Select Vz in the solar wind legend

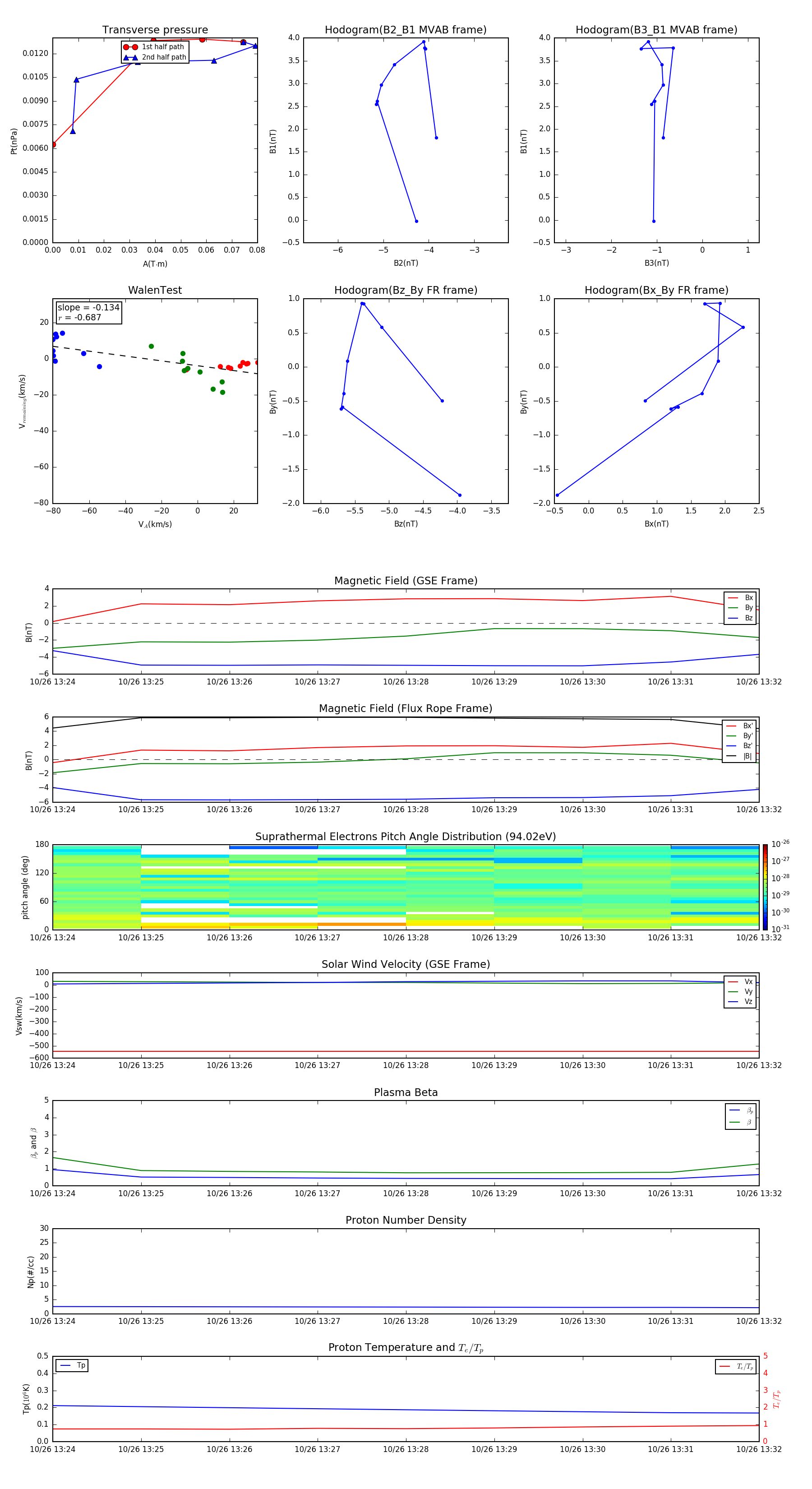click(740, 1001)
